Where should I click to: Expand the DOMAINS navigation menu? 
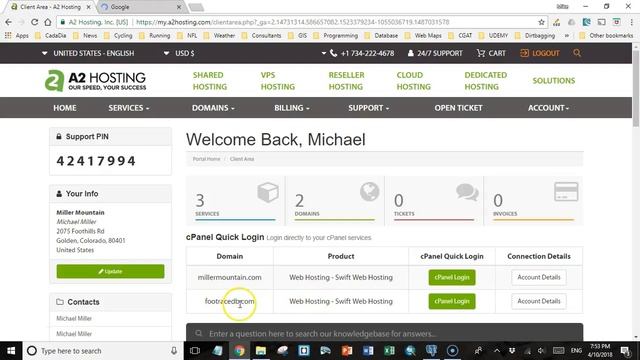click(x=213, y=108)
